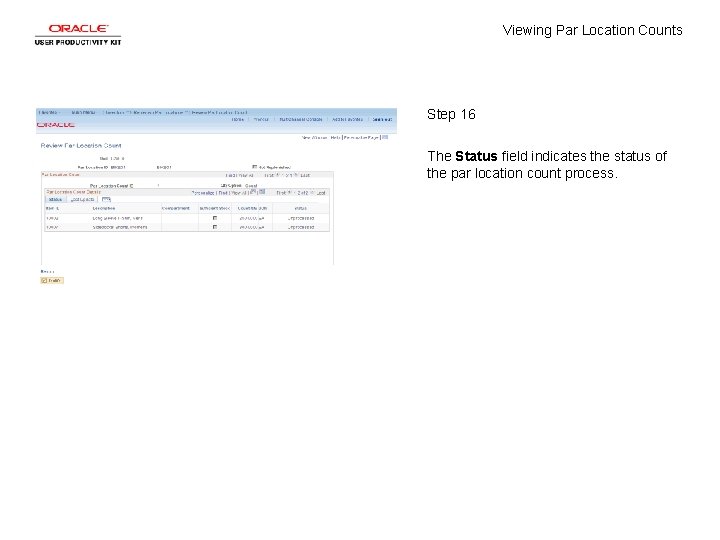Toggle Sufficient Stock checkbox in first row

[x=214, y=218]
